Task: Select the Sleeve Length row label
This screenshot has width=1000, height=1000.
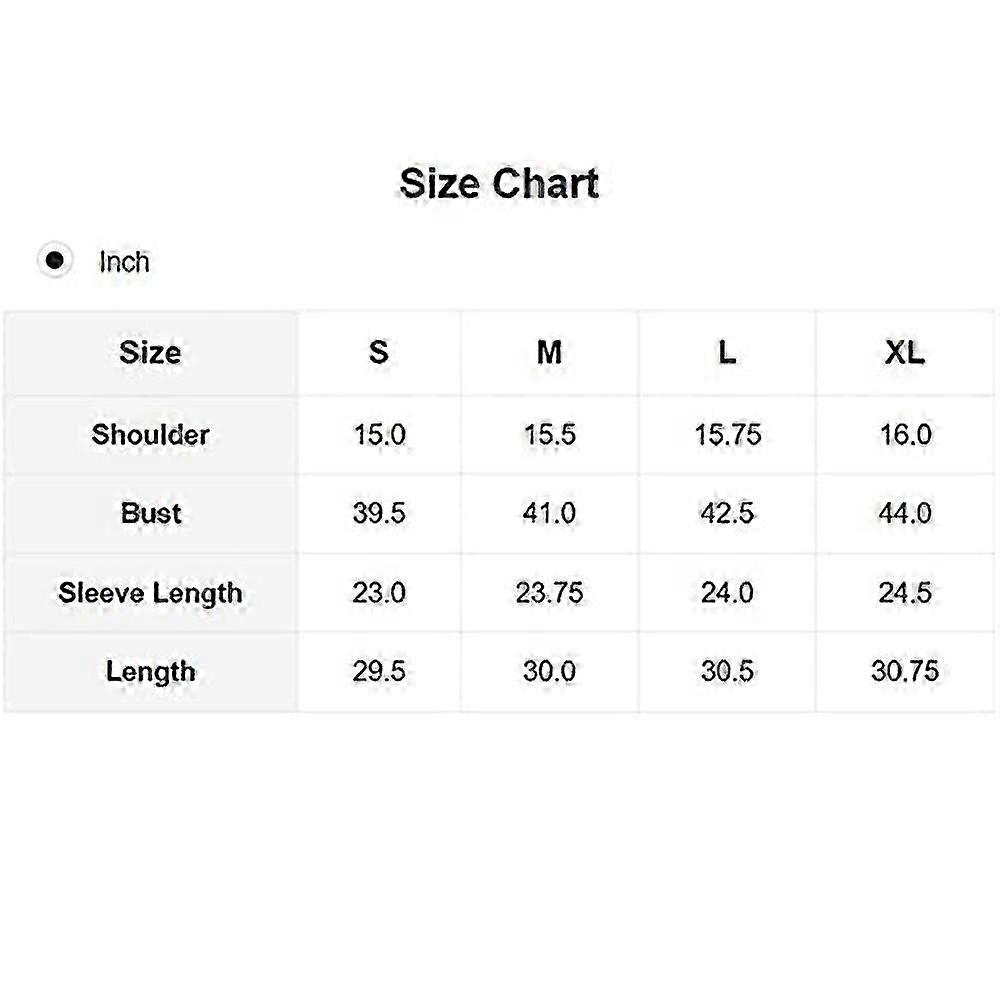Action: (151, 593)
